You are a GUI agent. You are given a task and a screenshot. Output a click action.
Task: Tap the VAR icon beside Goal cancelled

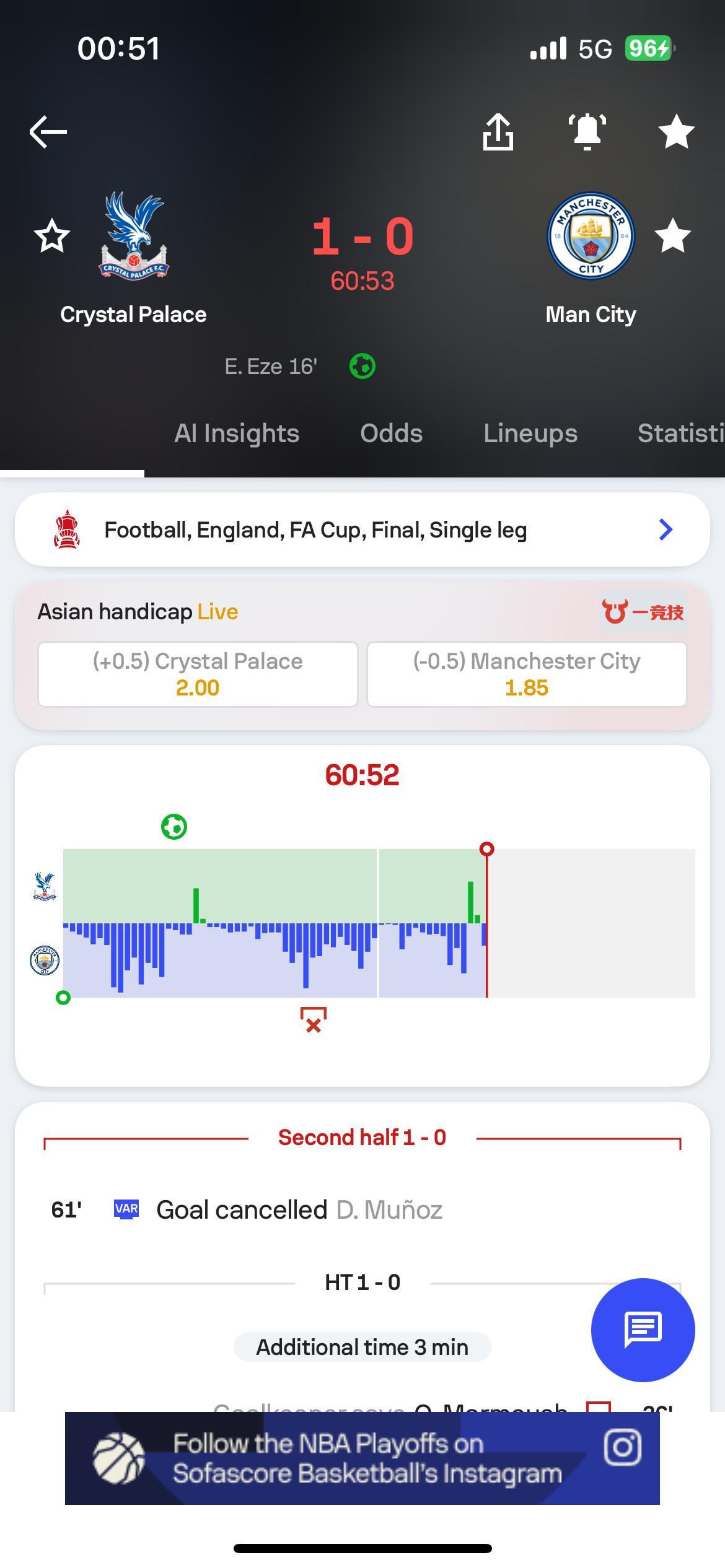(126, 1209)
